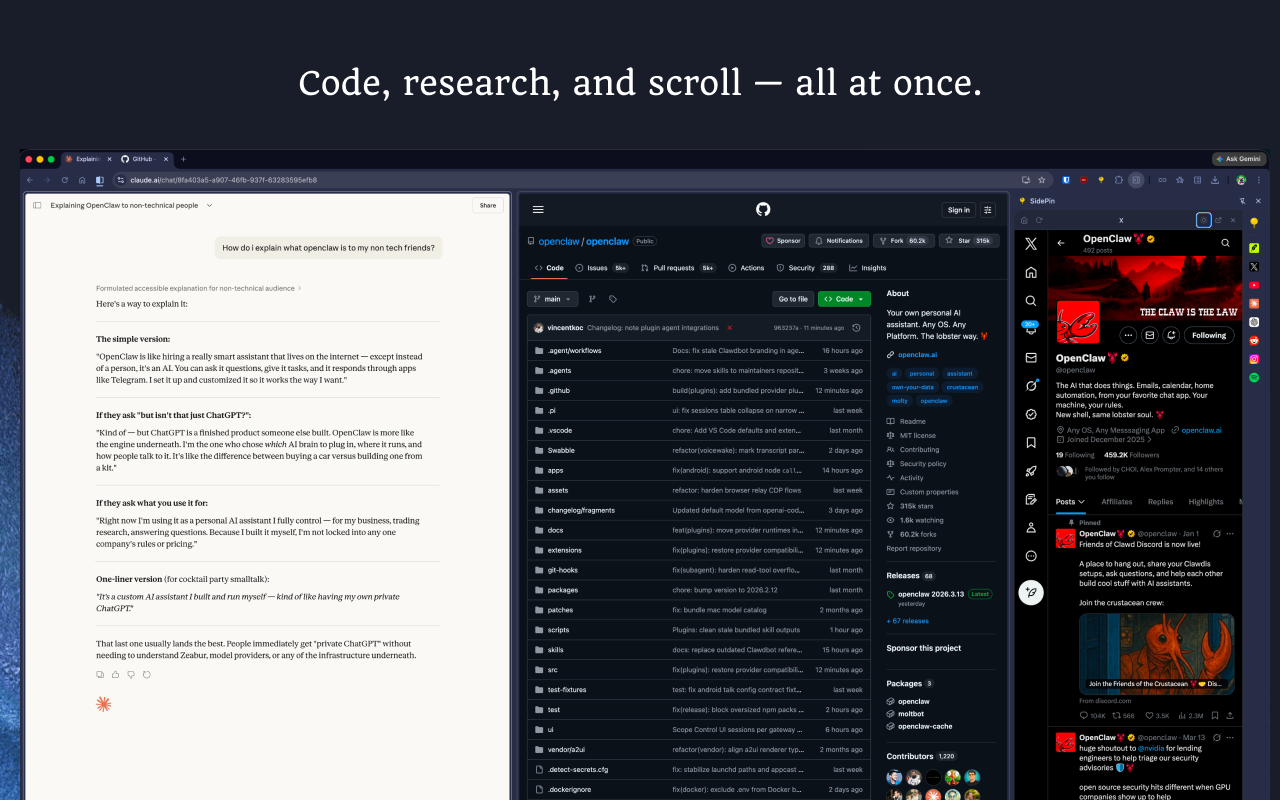
Task: Open commit history clock icon
Action: [856, 328]
